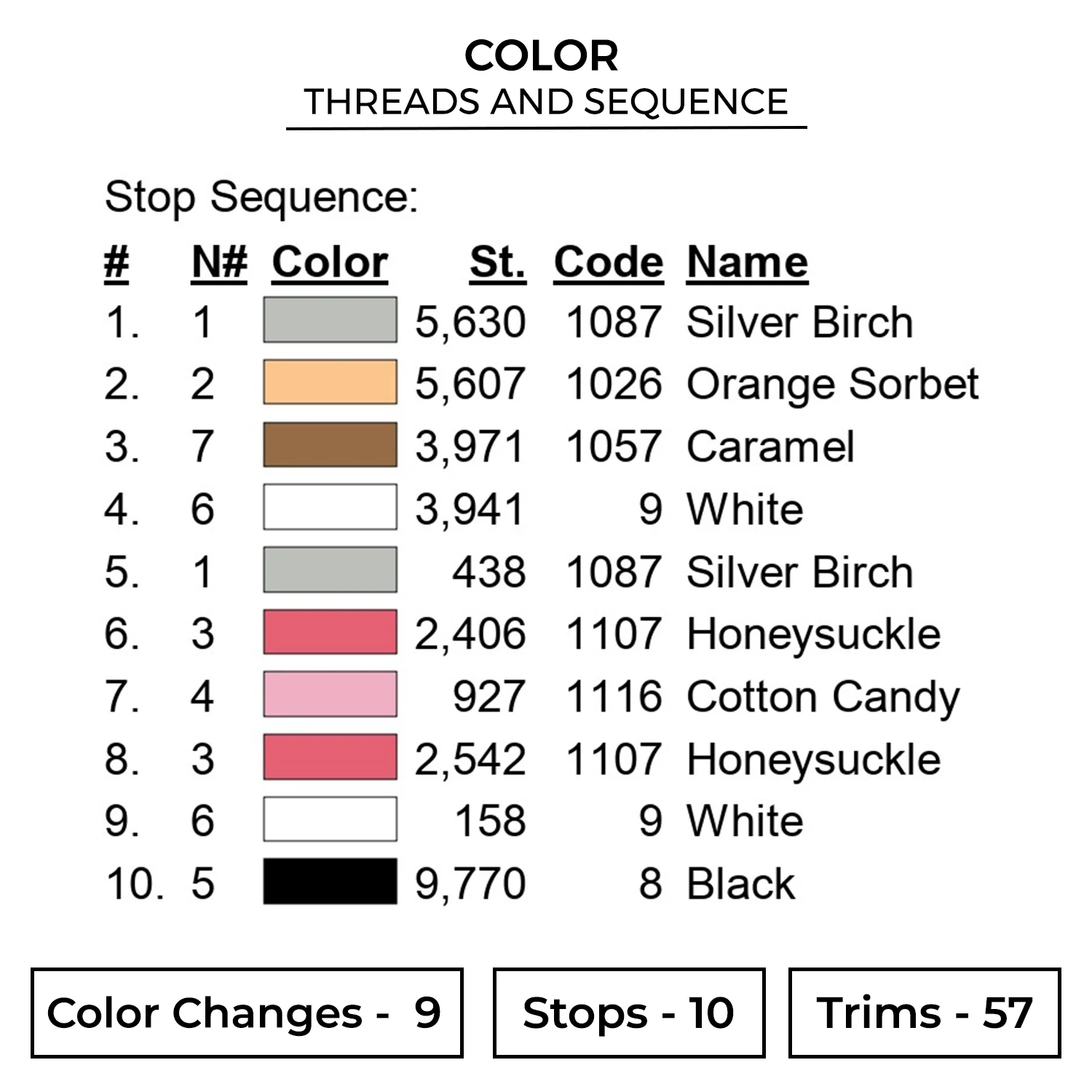Click the Orange Sorbet thread name
This screenshot has height=1092, width=1092.
(x=832, y=384)
